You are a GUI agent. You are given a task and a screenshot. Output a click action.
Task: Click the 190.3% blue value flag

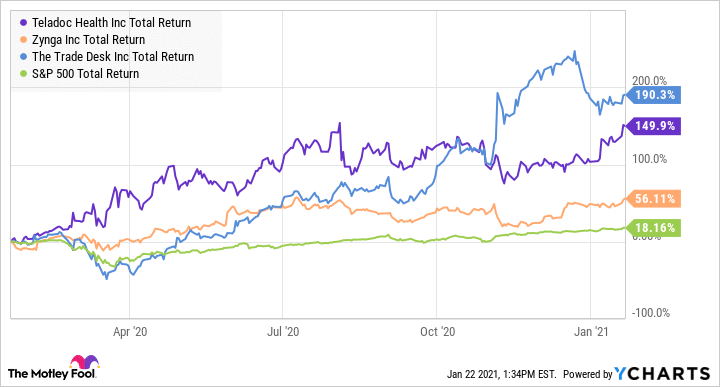click(653, 95)
